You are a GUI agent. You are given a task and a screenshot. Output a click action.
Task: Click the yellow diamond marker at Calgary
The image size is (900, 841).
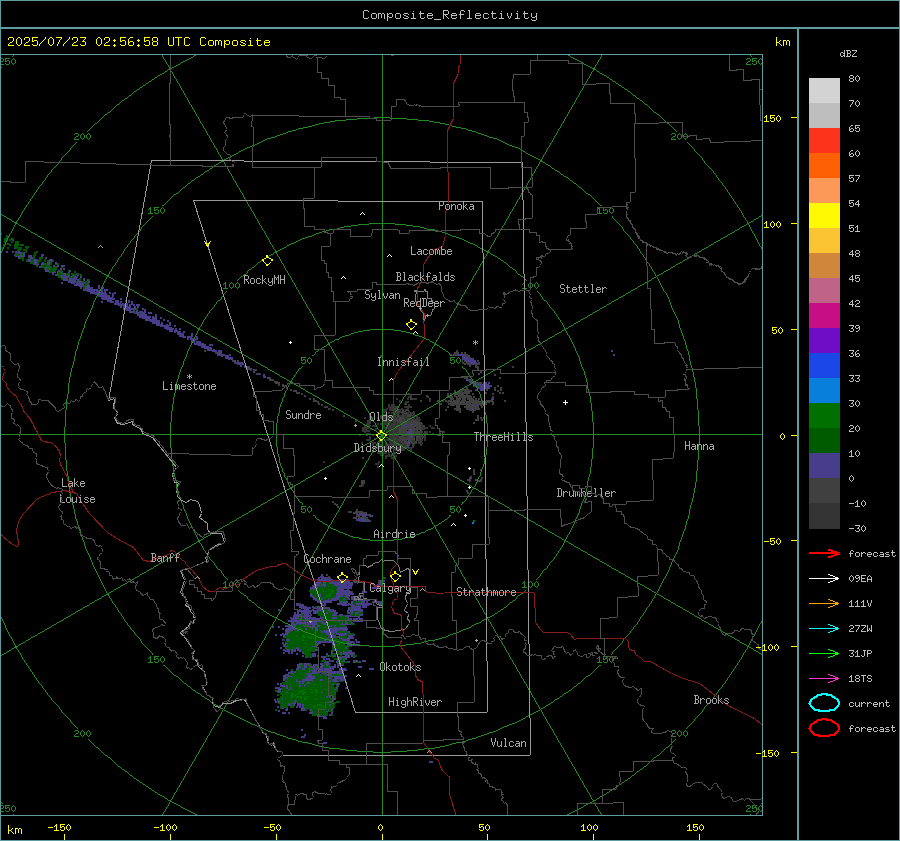pos(395,576)
